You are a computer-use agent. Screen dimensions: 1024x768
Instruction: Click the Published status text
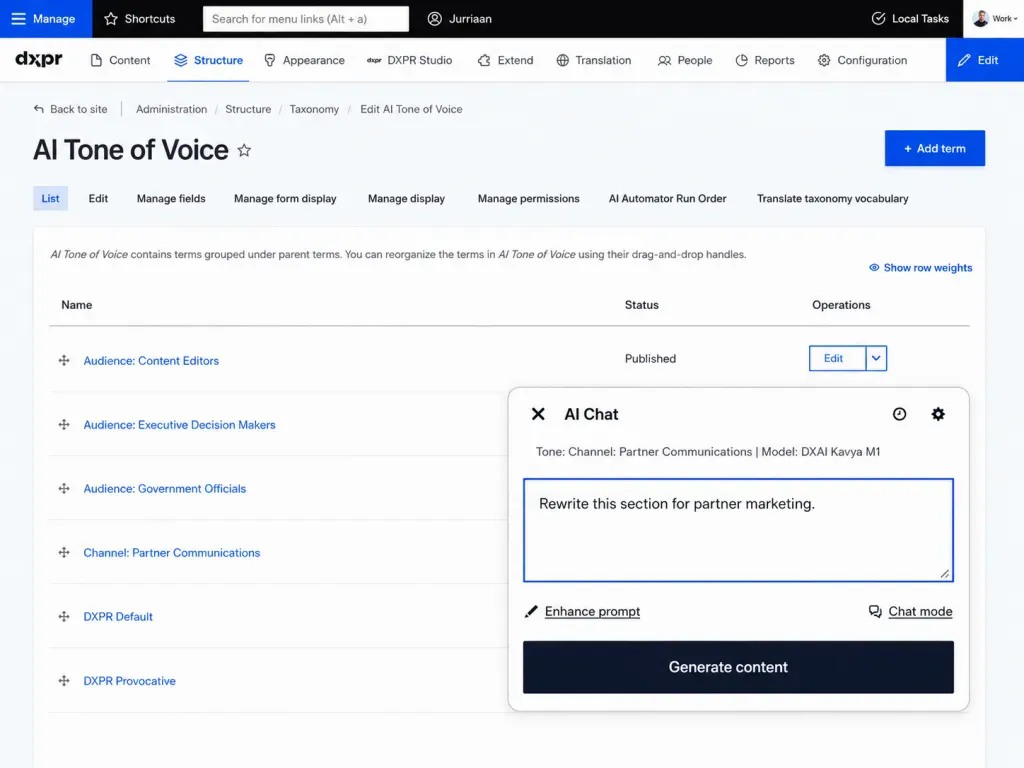(650, 359)
